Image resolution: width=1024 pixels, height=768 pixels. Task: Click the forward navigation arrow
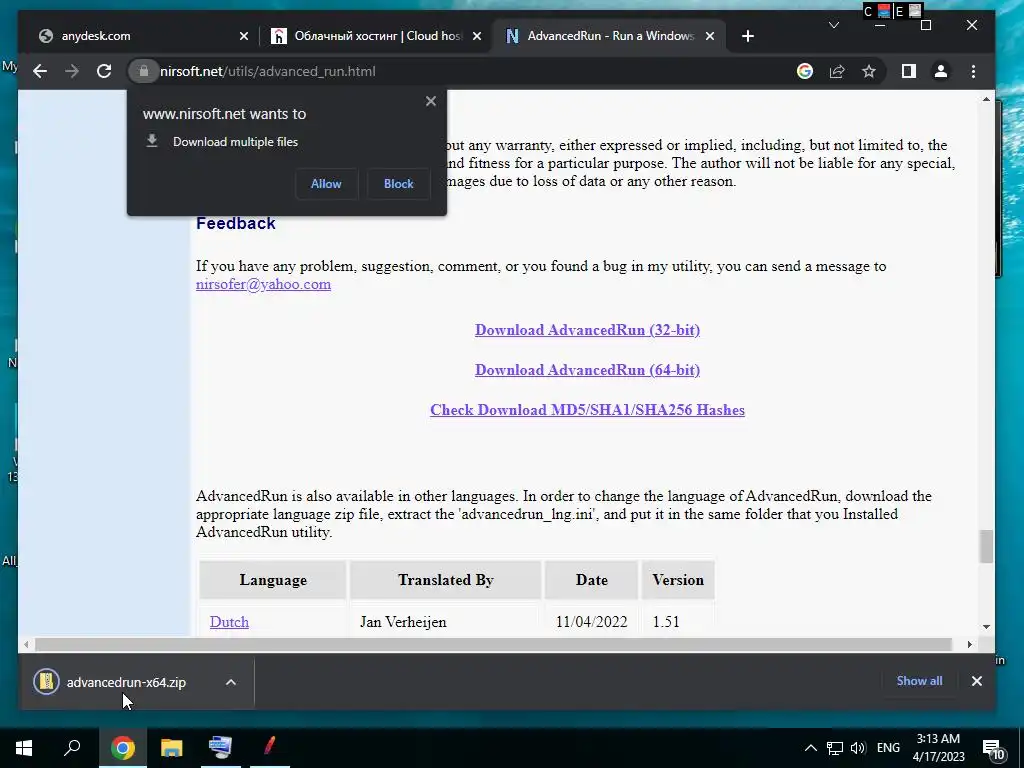pos(72,71)
